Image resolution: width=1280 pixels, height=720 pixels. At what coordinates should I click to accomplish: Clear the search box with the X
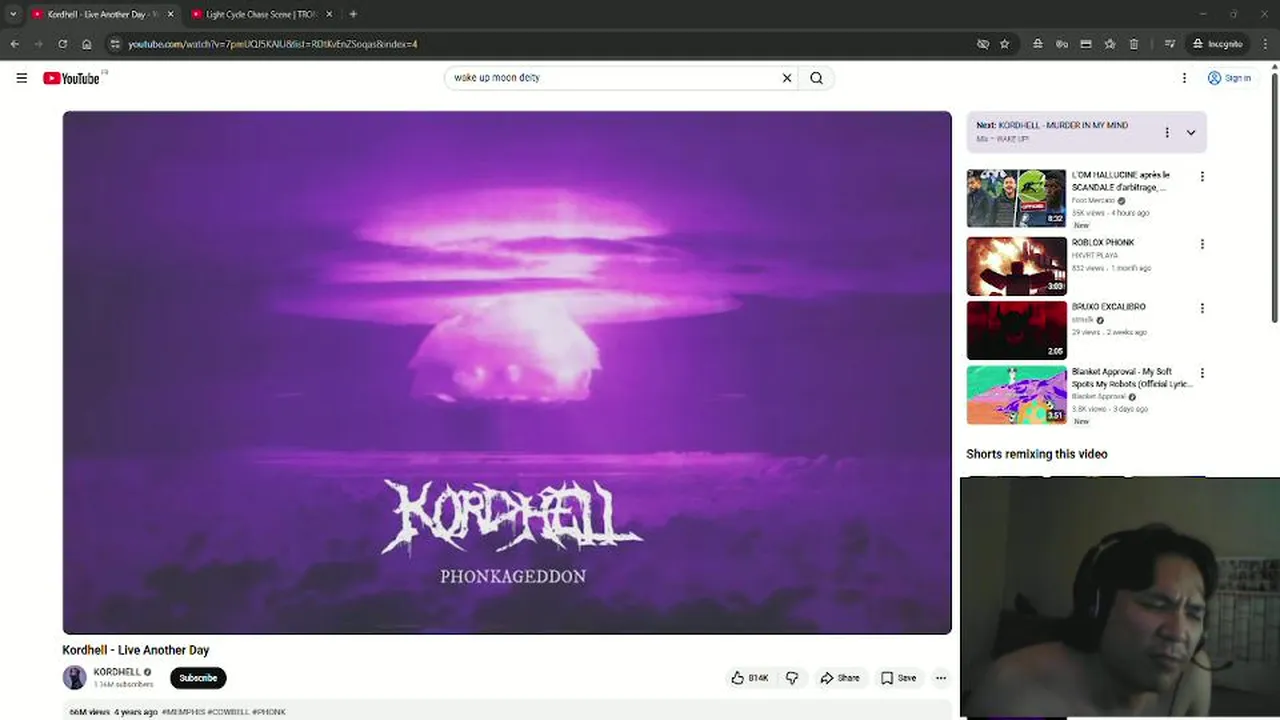[x=787, y=78]
